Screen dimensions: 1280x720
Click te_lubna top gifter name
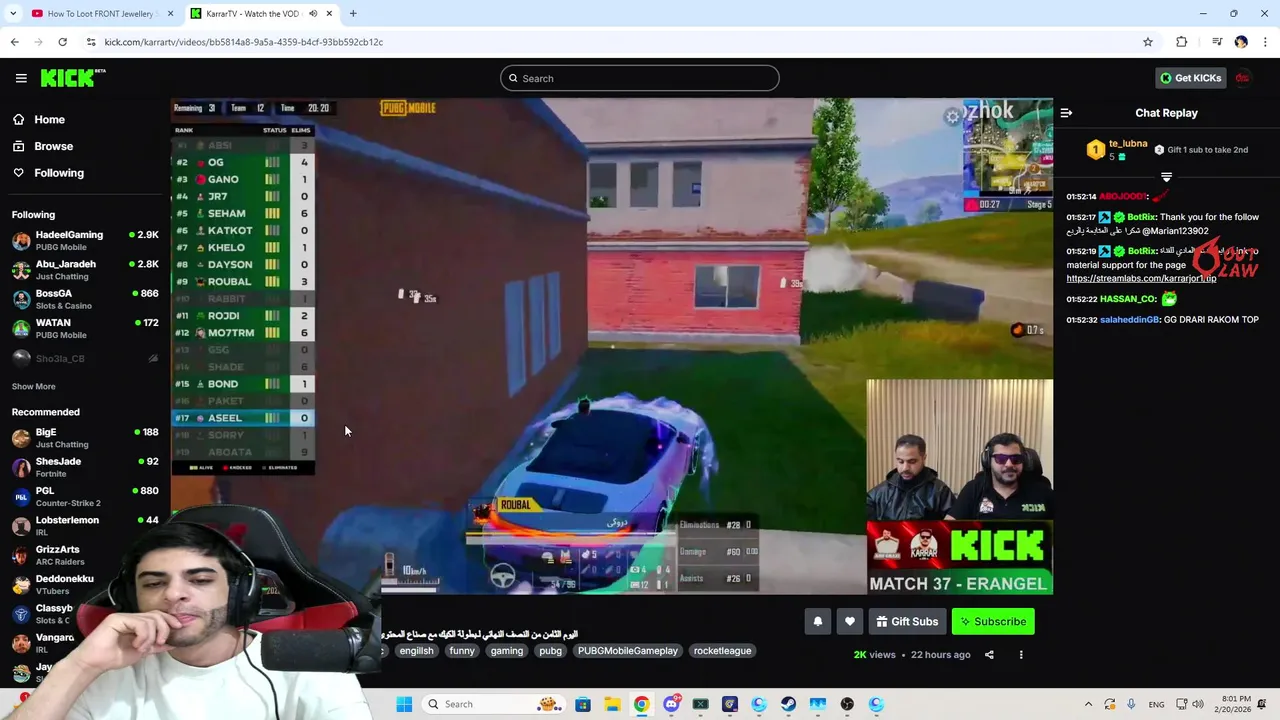click(x=1128, y=143)
